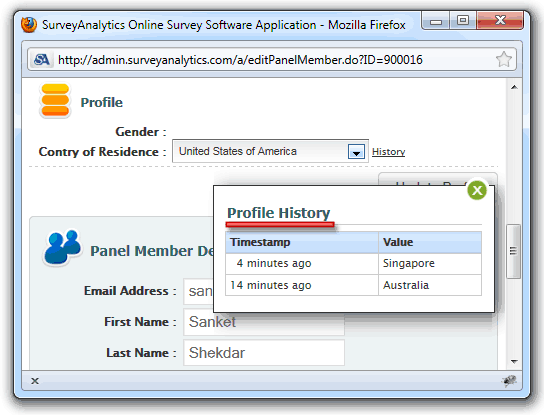Image resolution: width=544 pixels, height=415 pixels.
Task: Click the First Name field with Sanket
Action: pos(264,322)
